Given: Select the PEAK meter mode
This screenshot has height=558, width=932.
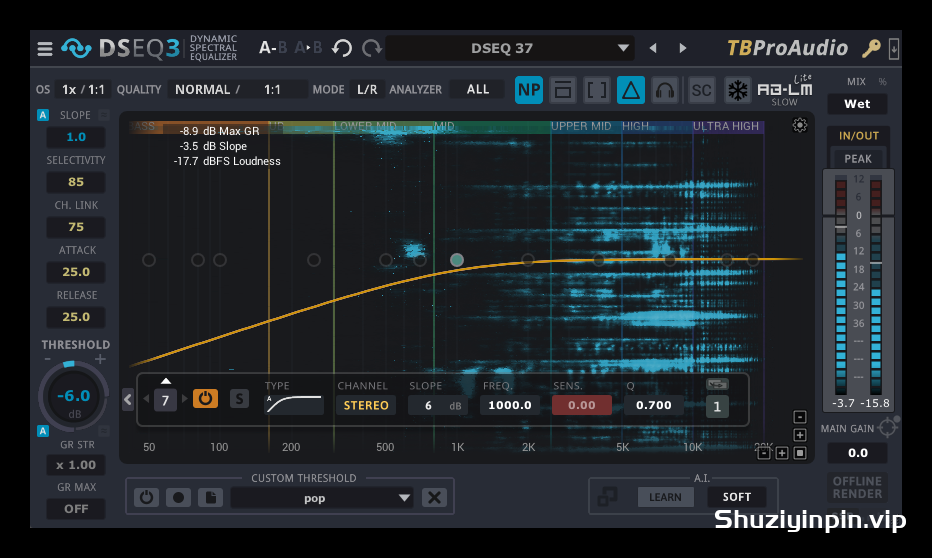Looking at the screenshot, I should click(858, 159).
